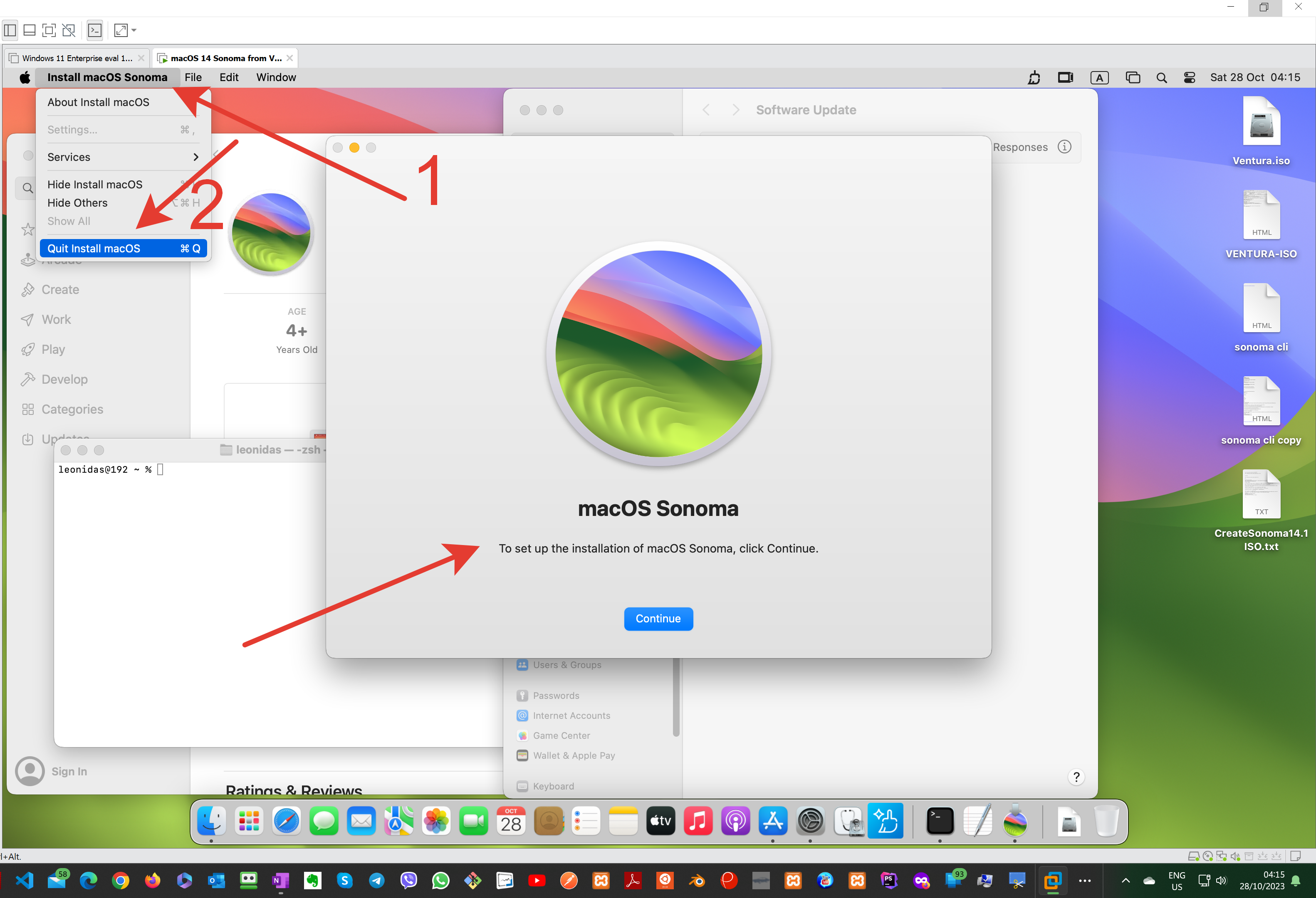The height and width of the screenshot is (898, 1316).
Task: Go forward in Software Update window
Action: (x=736, y=110)
